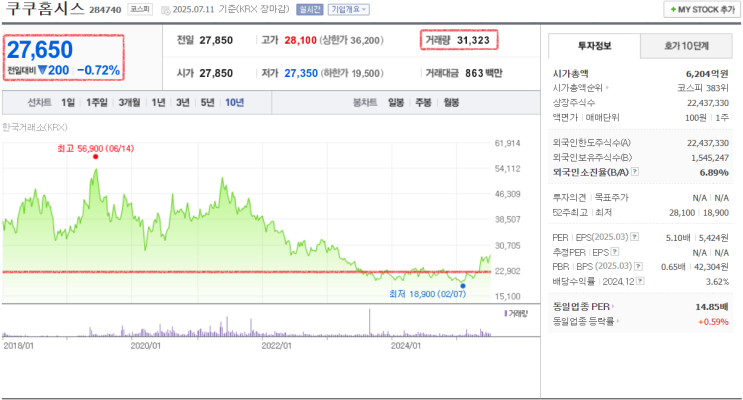
Task: Click the 3.62% dividend yield value
Action: [717, 282]
